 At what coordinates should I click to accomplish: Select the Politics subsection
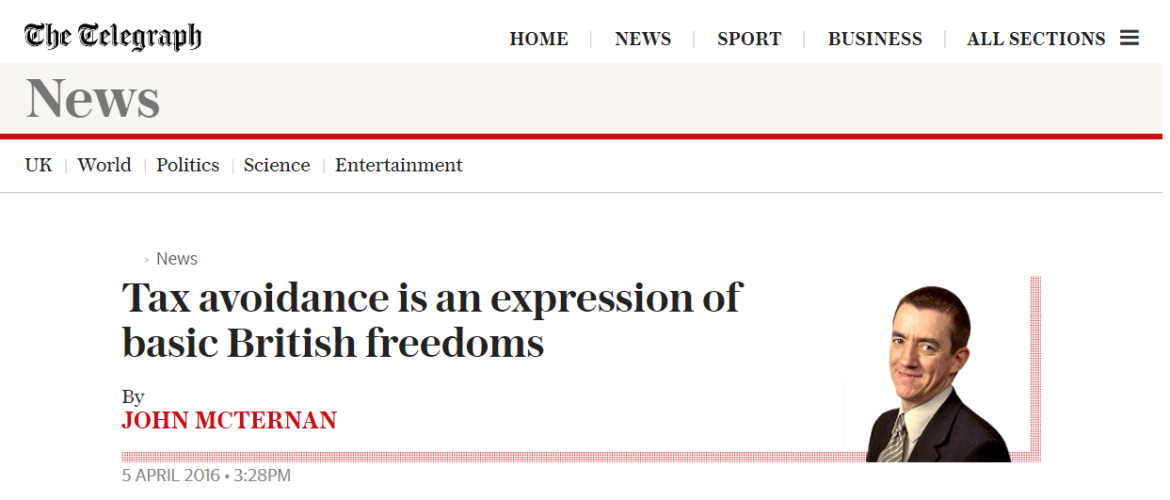pos(187,165)
